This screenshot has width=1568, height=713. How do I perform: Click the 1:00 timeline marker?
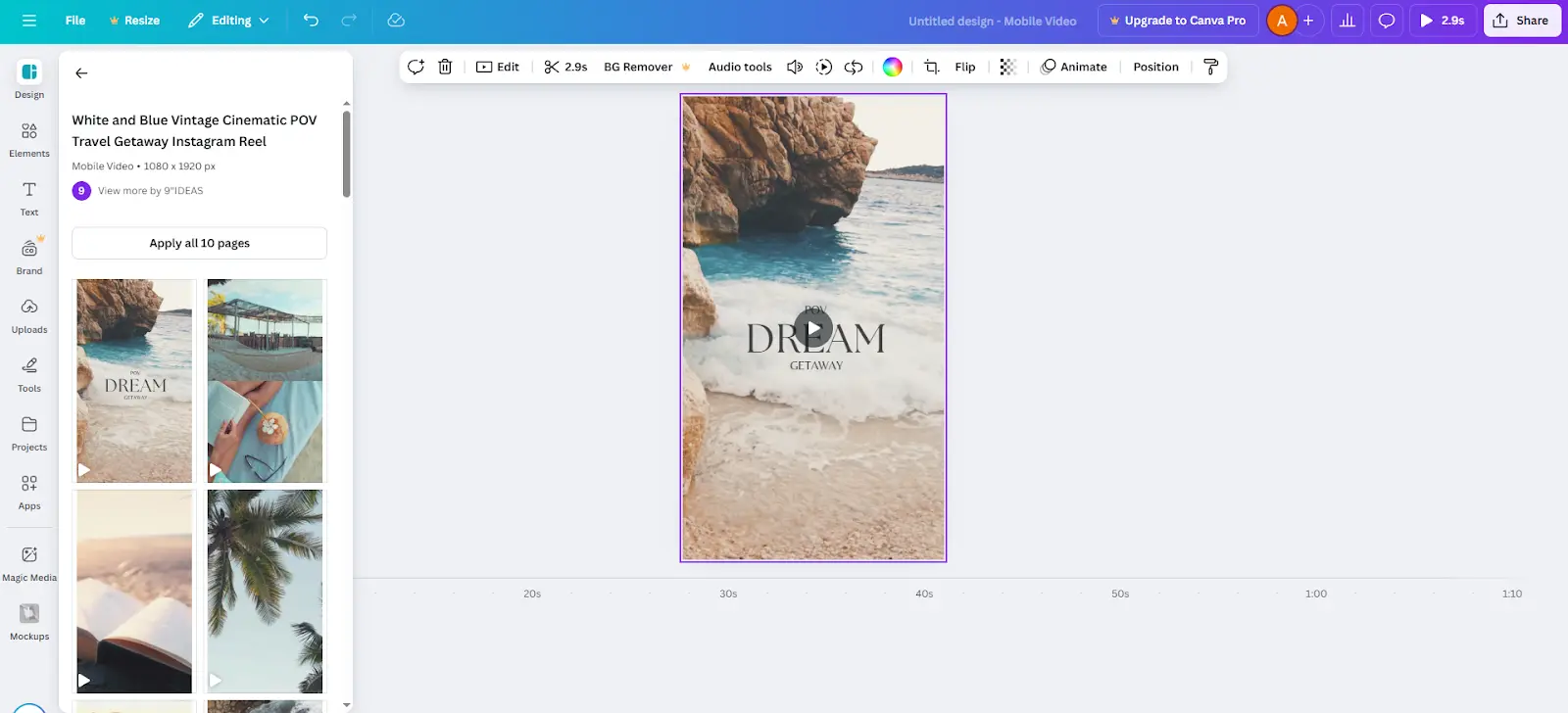click(x=1316, y=594)
